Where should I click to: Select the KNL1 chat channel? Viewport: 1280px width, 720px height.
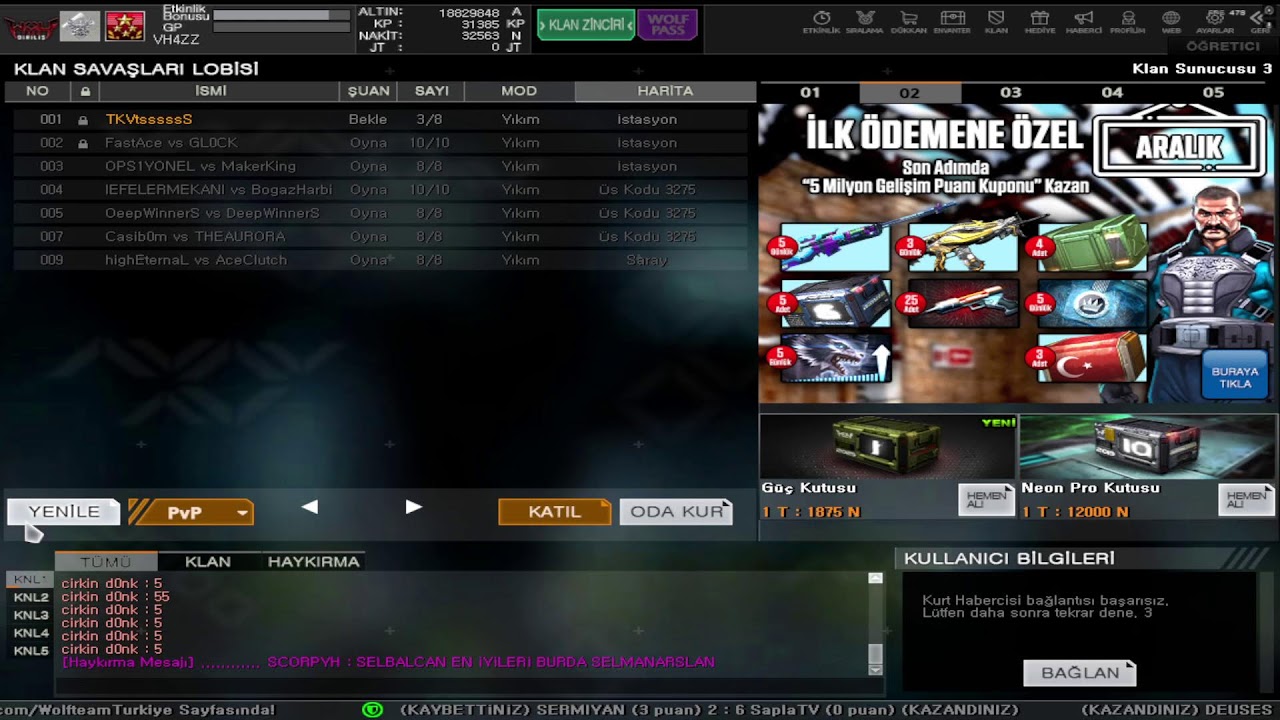point(30,580)
